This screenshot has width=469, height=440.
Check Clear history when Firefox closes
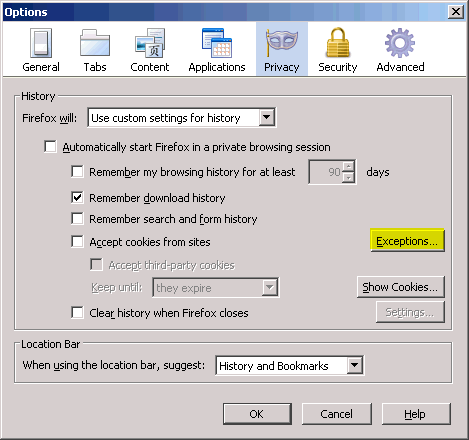click(77, 313)
